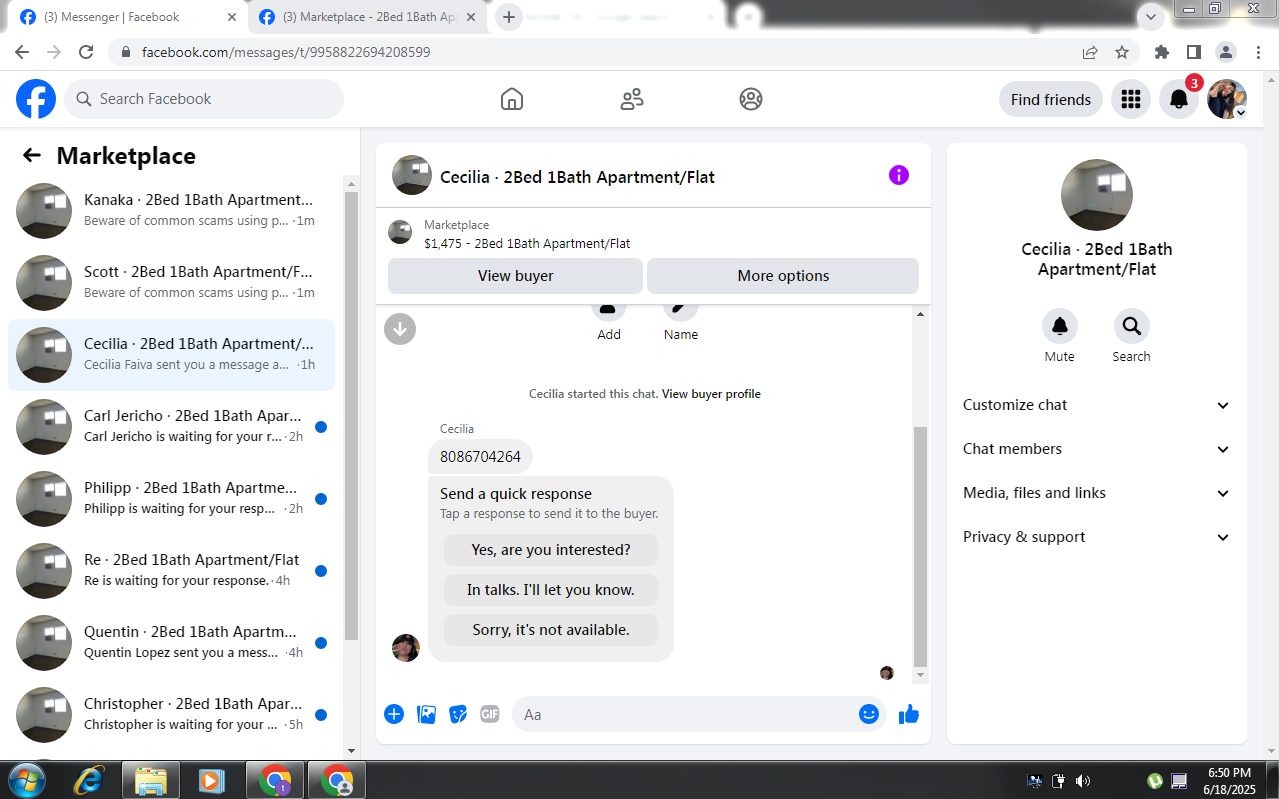Open the emoji picker in composer

tap(869, 714)
